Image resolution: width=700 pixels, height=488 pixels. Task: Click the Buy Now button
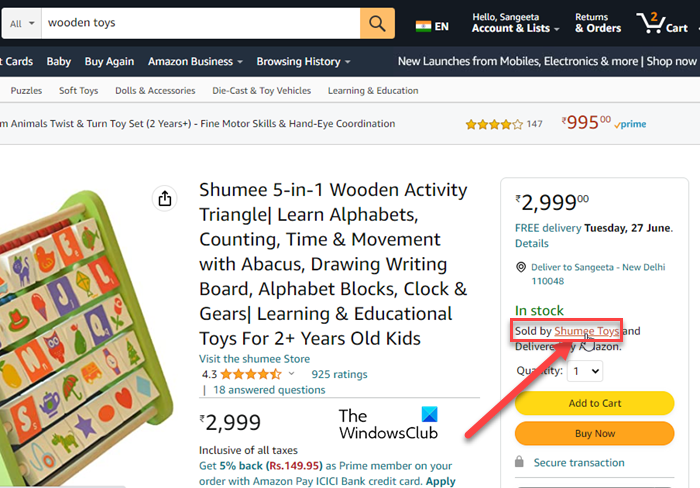594,434
